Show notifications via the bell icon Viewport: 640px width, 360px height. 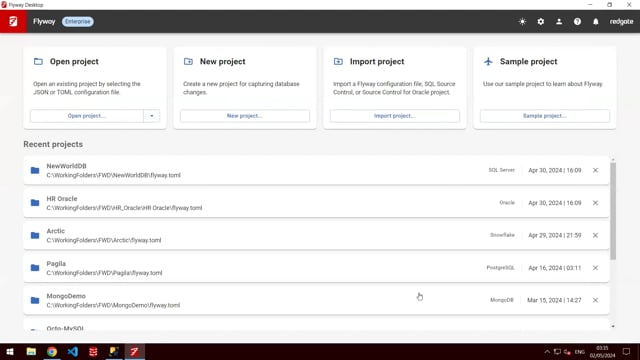[x=596, y=22]
